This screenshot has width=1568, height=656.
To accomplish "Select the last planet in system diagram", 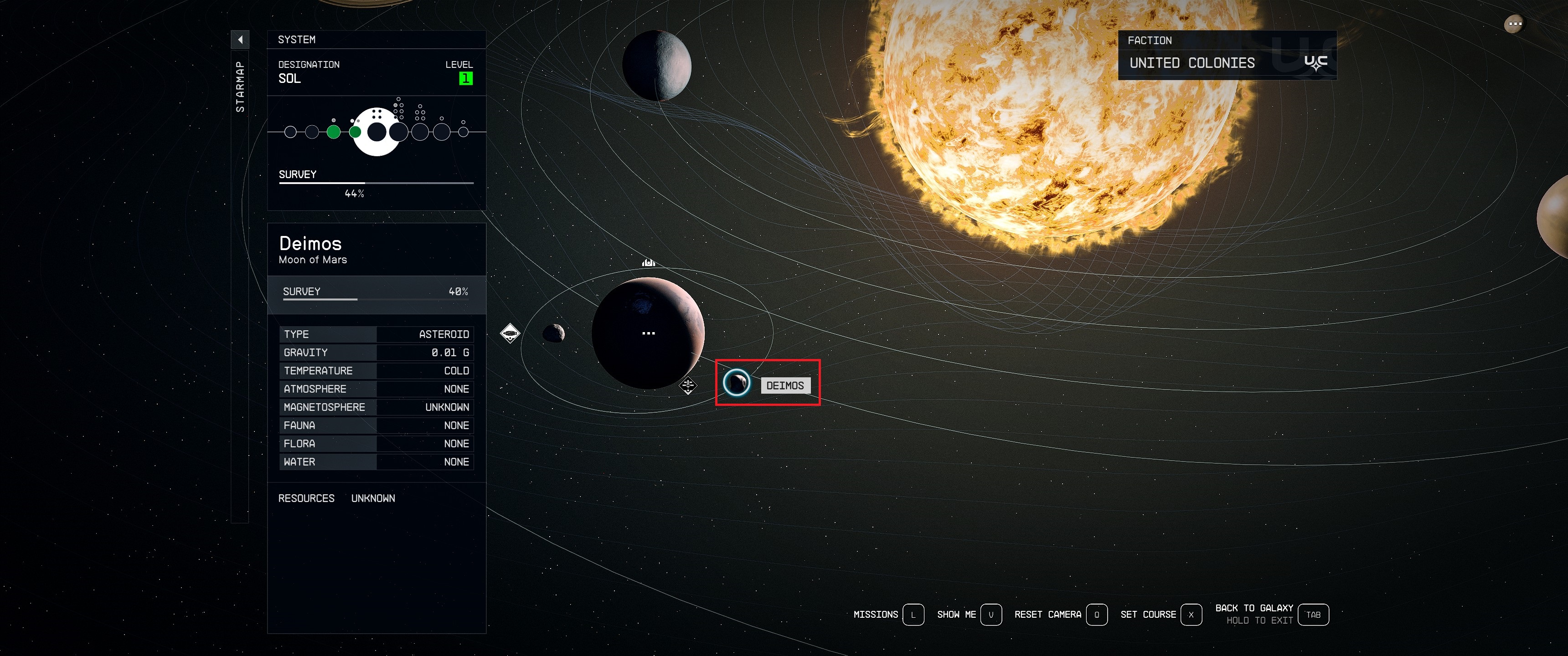I will (x=463, y=132).
